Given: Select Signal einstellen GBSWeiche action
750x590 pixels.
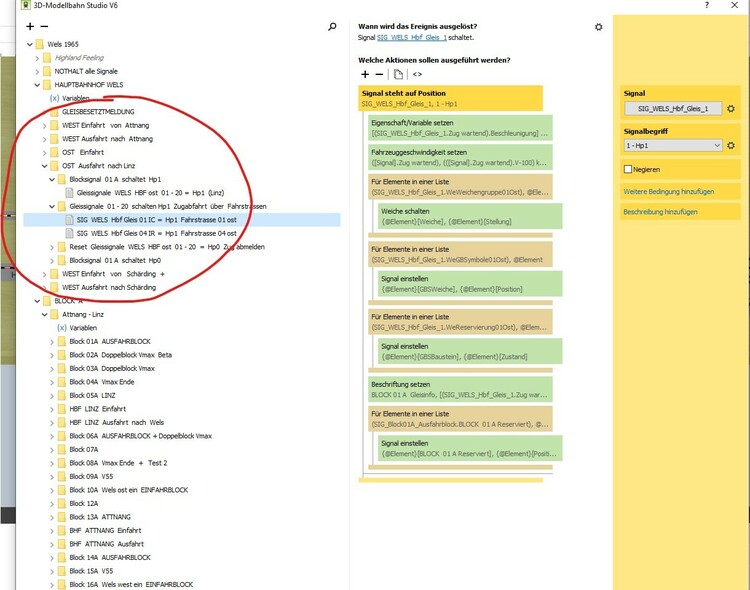Looking at the screenshot, I should (x=470, y=284).
